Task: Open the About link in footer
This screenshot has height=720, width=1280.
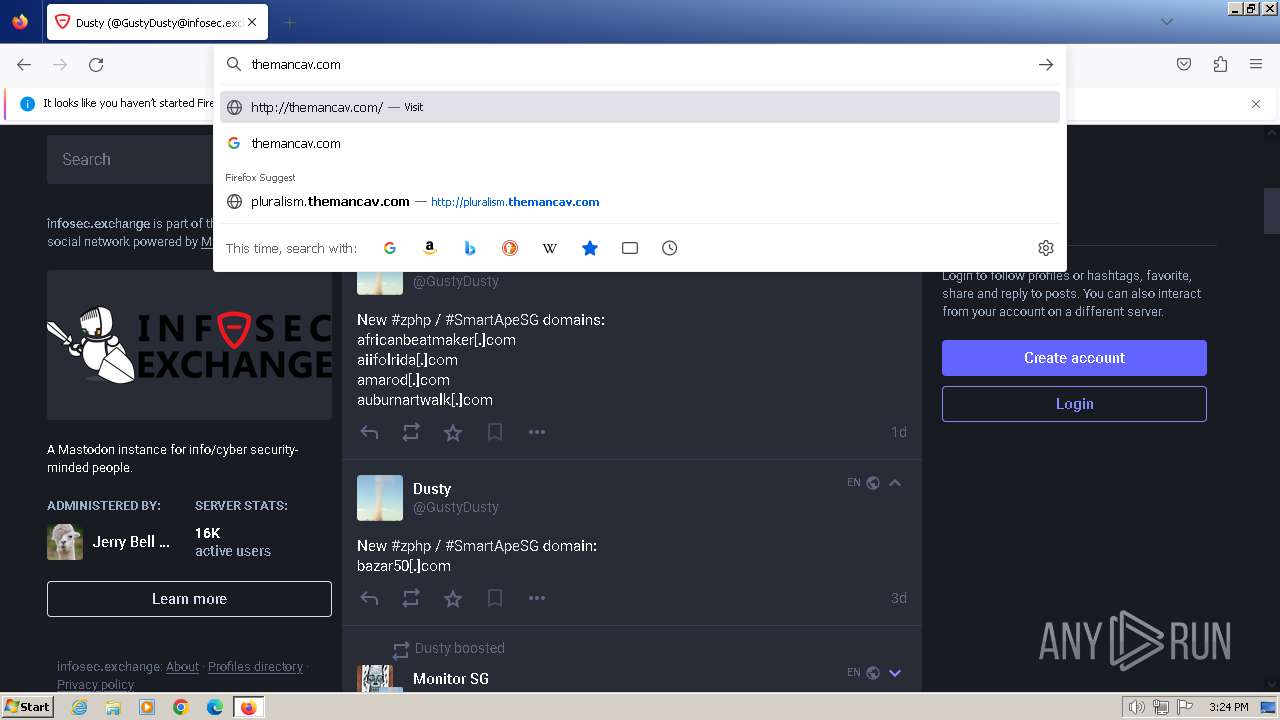Action: coord(183,667)
